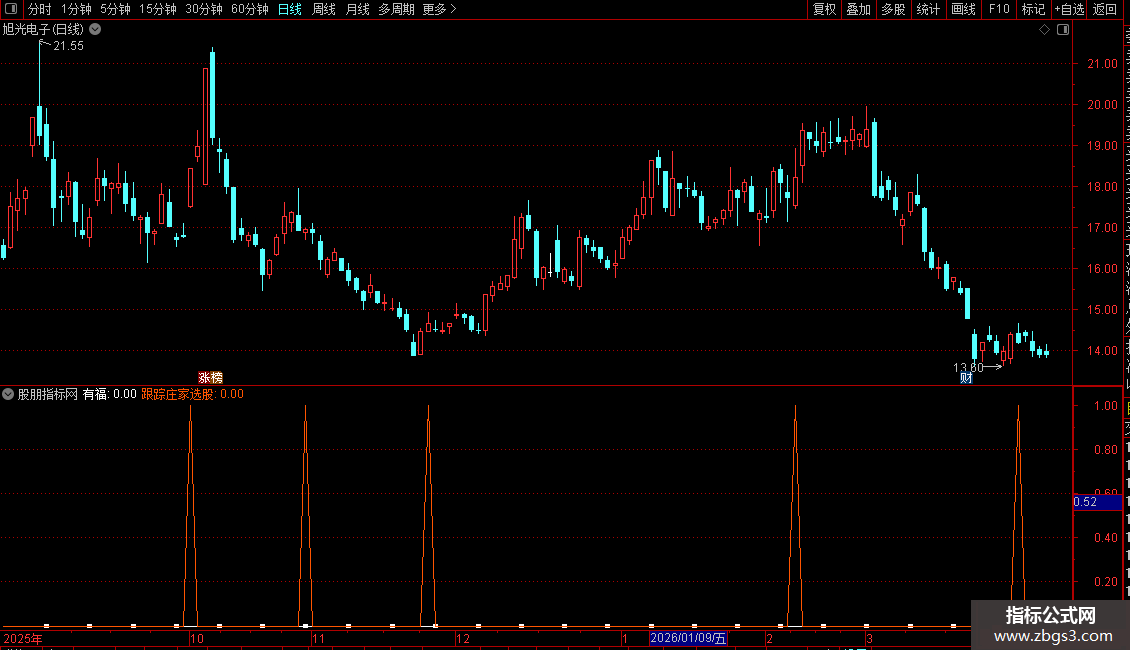The image size is (1130, 650).
Task: Expand the 更多 periods menu
Action: point(440,9)
